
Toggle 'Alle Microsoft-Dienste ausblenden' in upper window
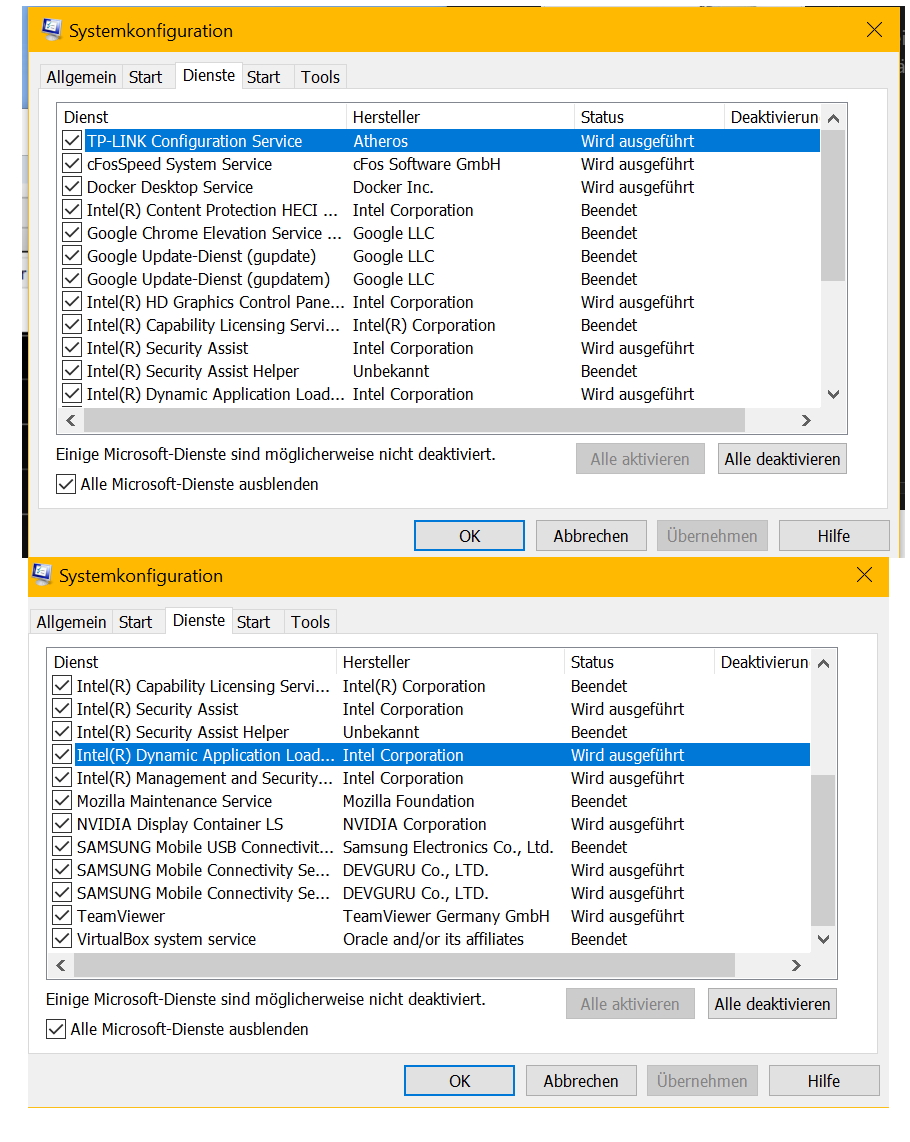coord(66,484)
